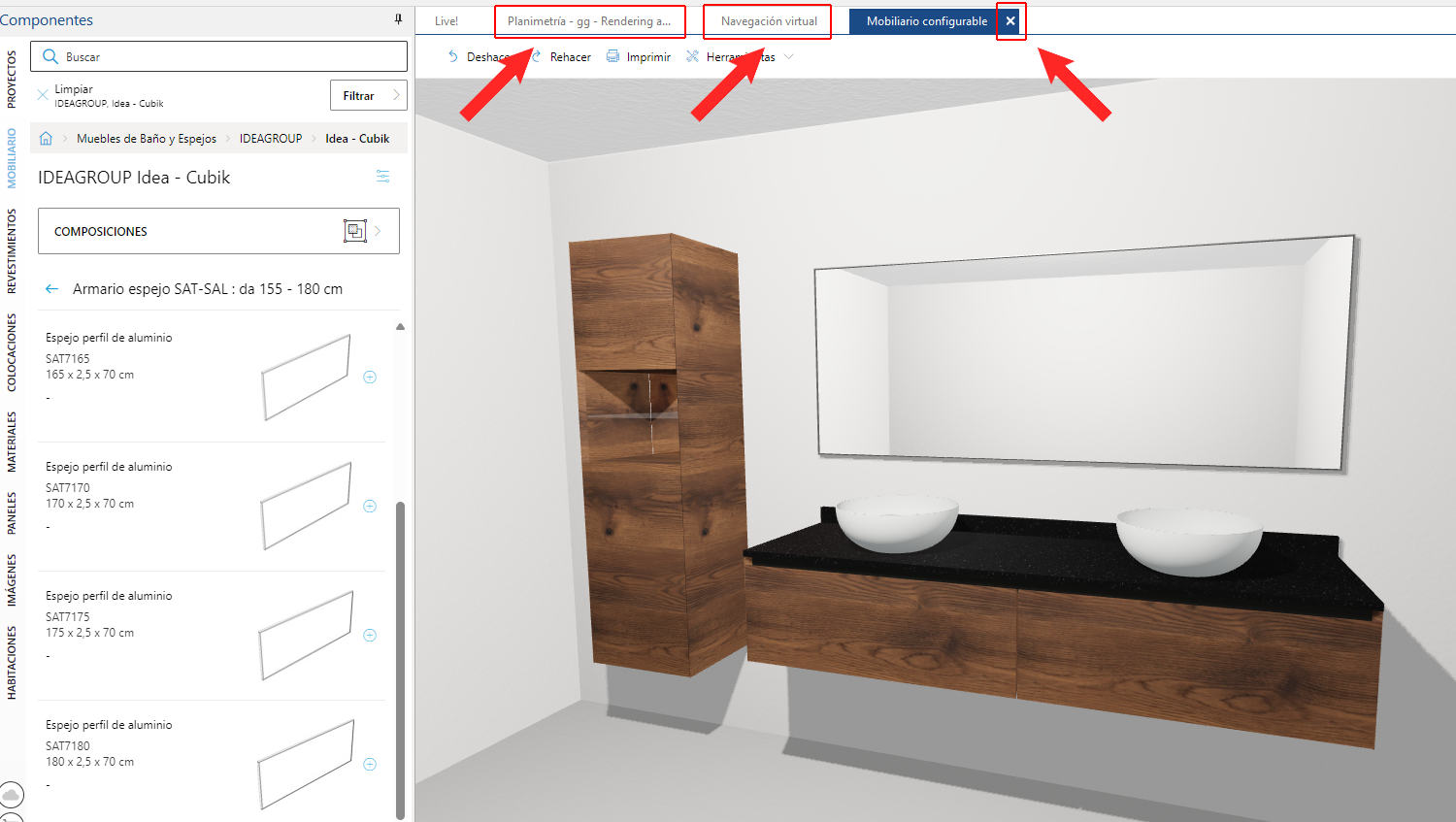This screenshot has height=822, width=1456.
Task: Click the home icon in breadcrumb
Action: pos(46,139)
